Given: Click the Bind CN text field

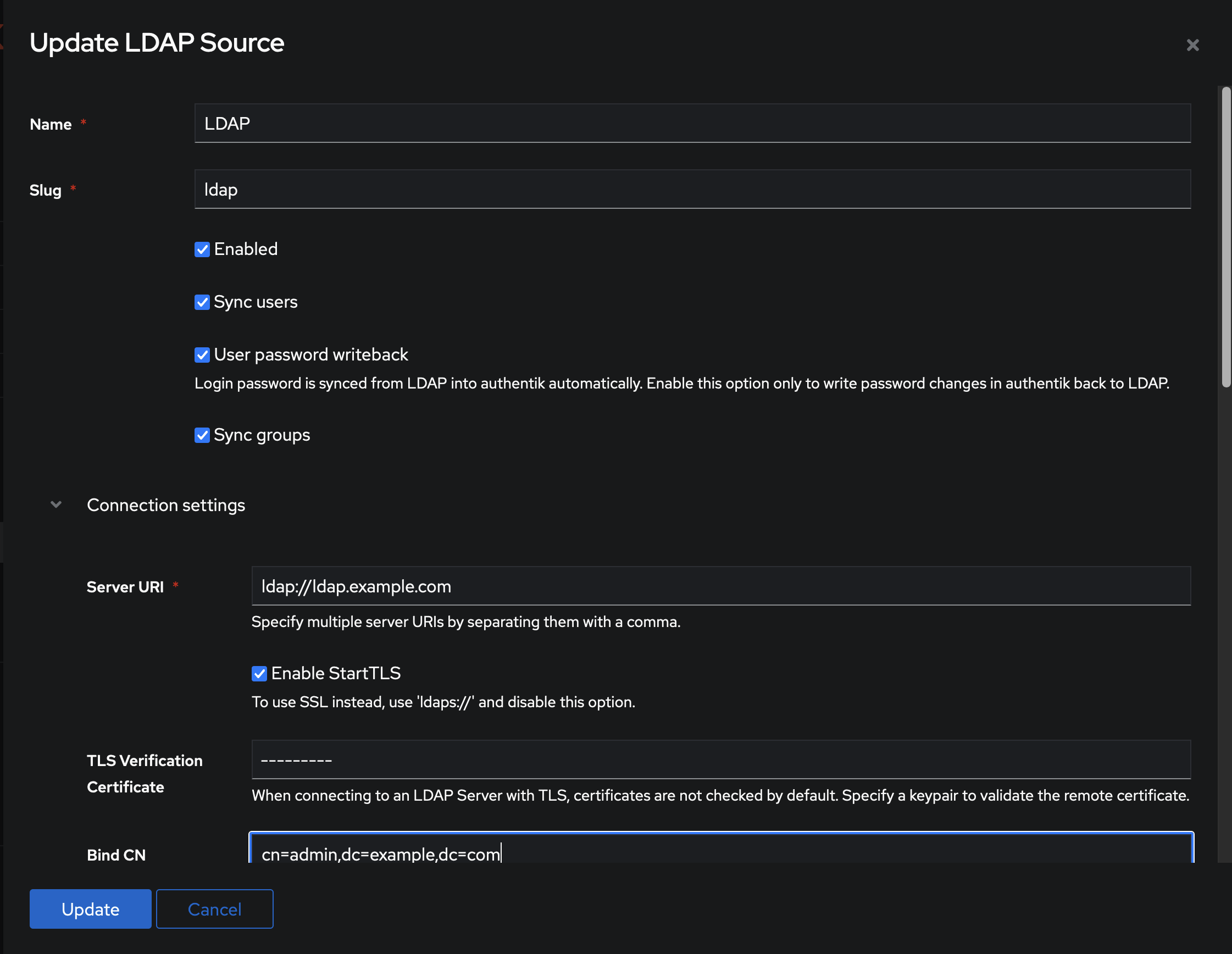Looking at the screenshot, I should click(x=720, y=852).
